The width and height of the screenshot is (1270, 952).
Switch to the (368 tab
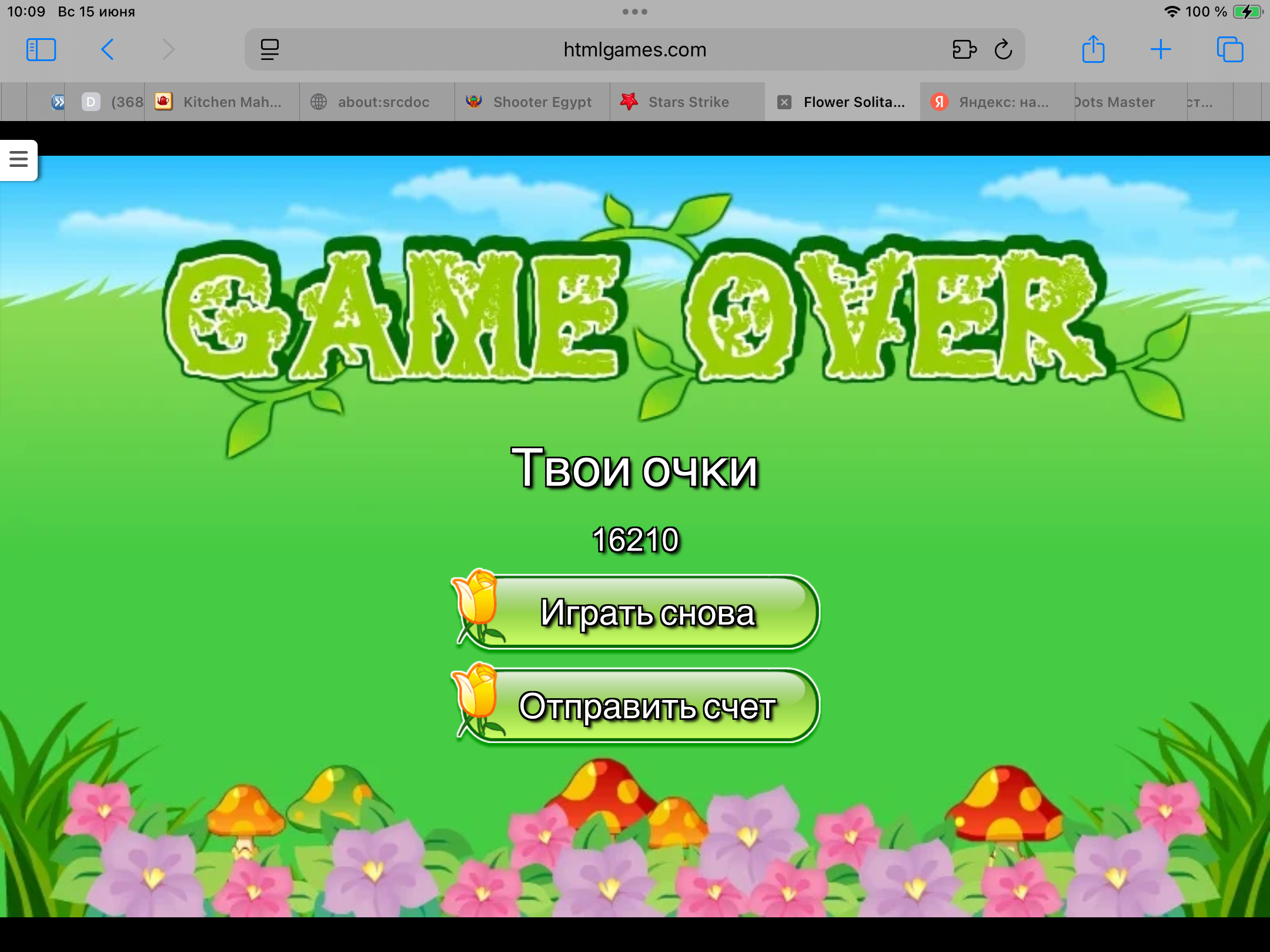point(105,102)
